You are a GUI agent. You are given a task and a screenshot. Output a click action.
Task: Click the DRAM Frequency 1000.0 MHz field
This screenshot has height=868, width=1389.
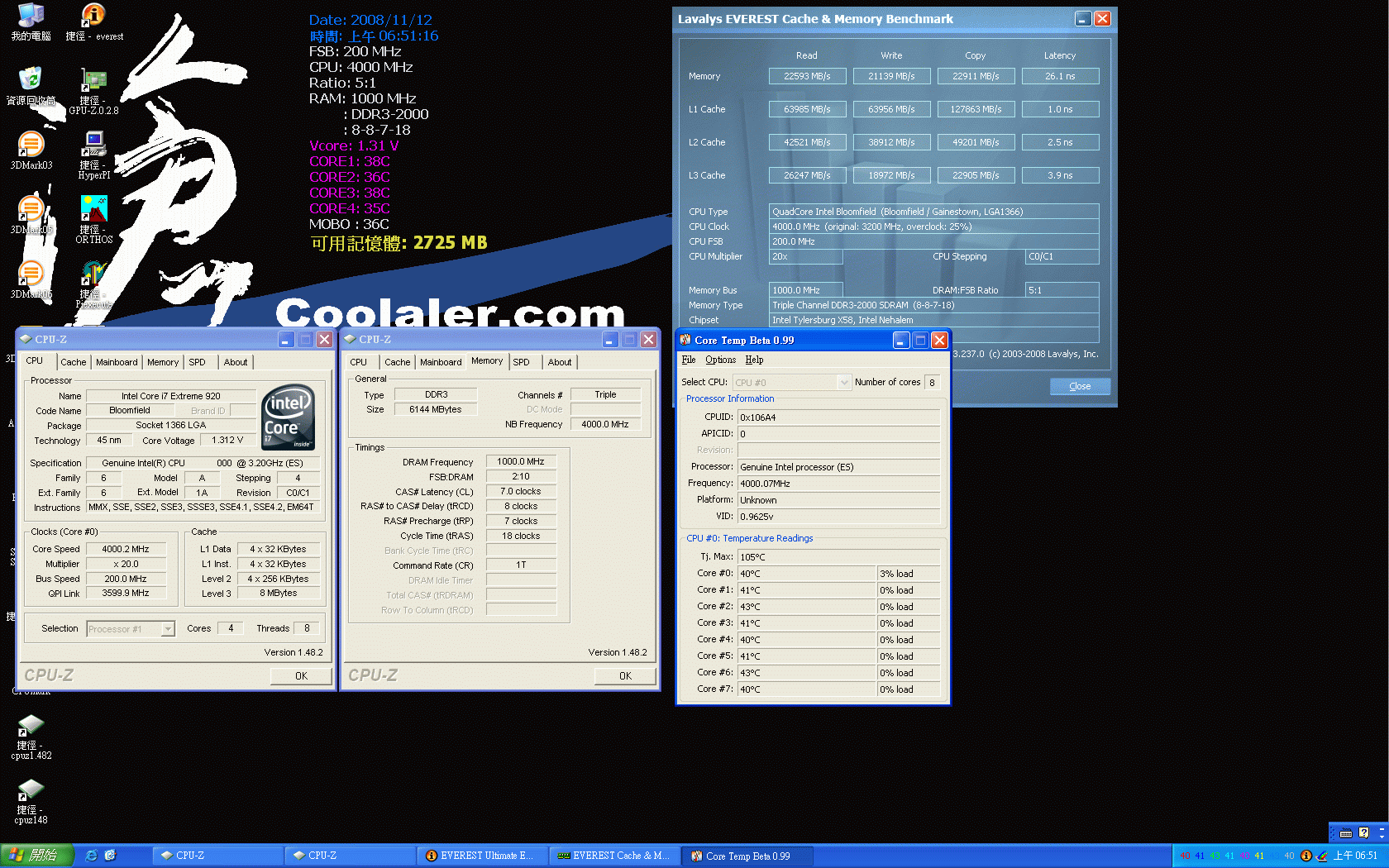[521, 461]
